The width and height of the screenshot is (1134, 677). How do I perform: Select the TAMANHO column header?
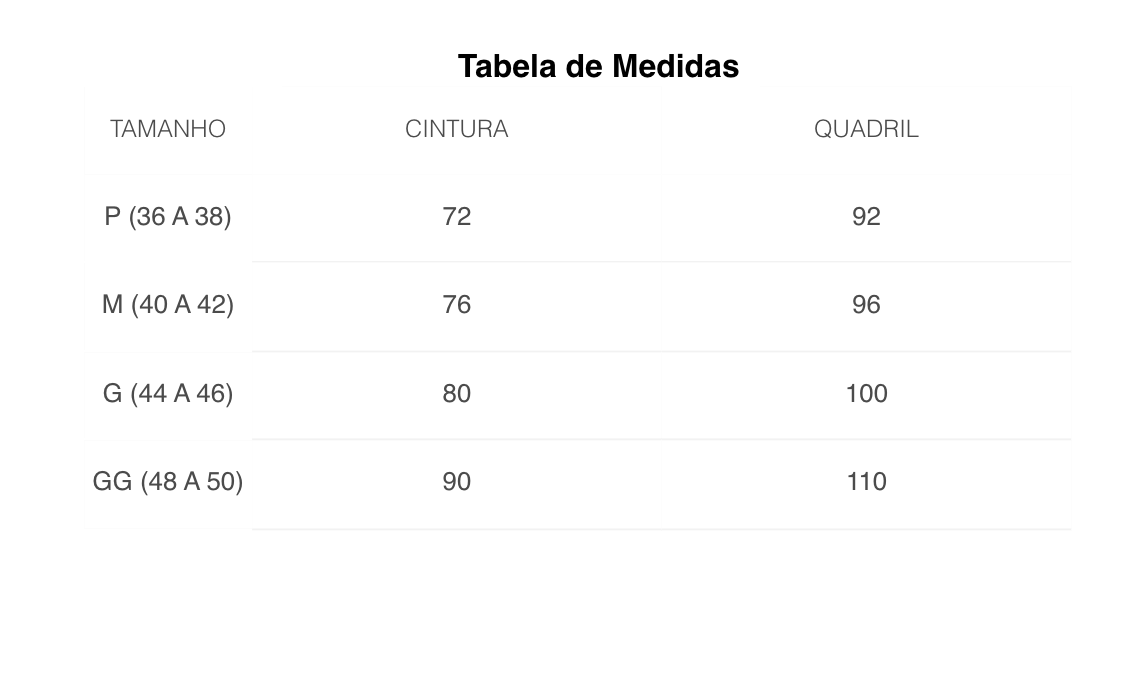168,129
